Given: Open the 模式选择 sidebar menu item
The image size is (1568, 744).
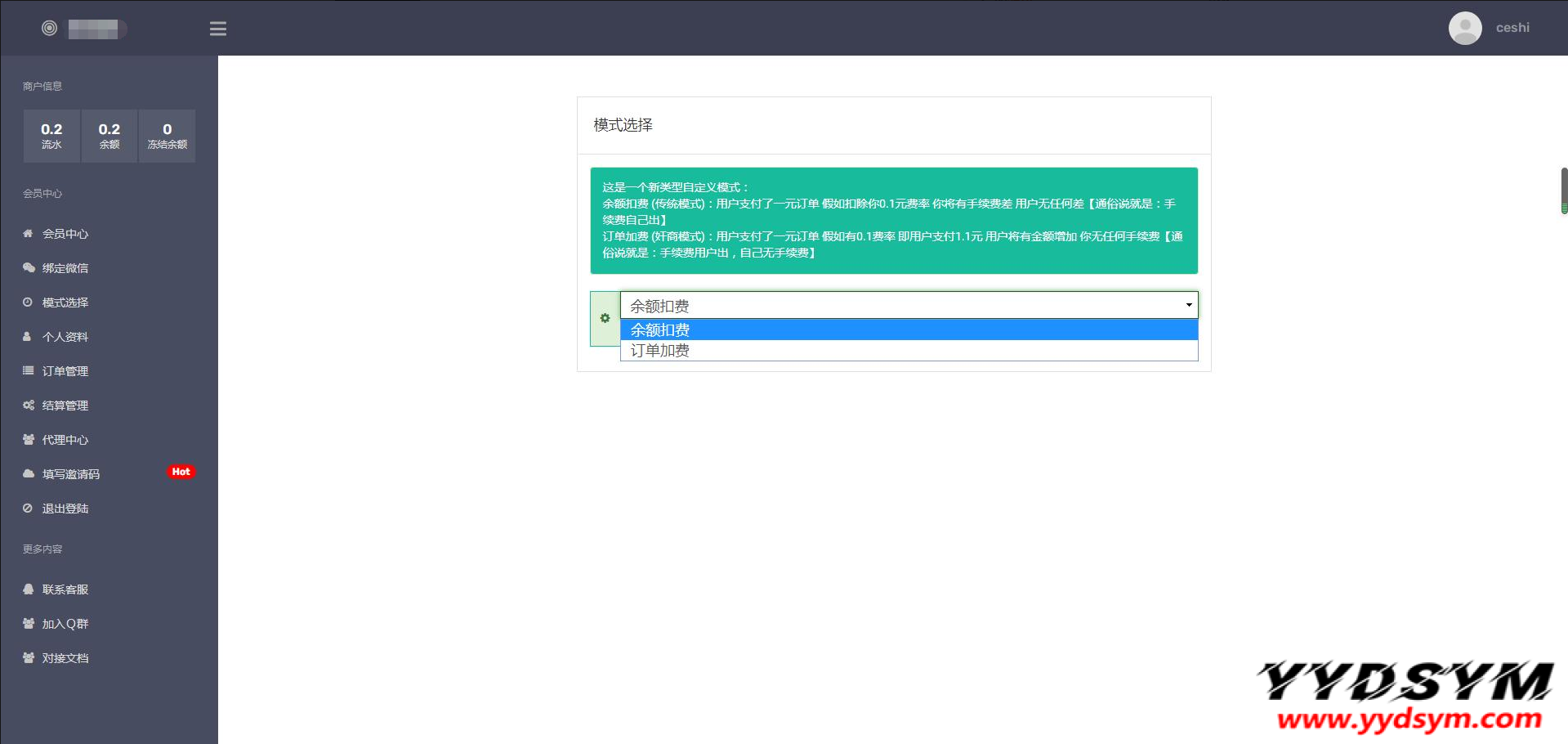Looking at the screenshot, I should [65, 303].
